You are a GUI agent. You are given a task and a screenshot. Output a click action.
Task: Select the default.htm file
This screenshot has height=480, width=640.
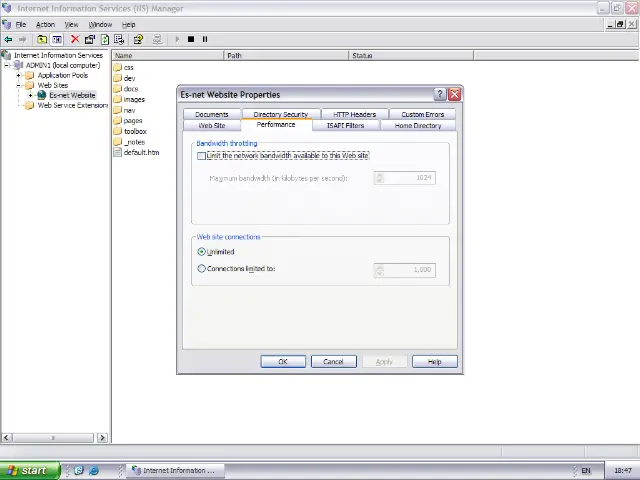[x=136, y=152]
